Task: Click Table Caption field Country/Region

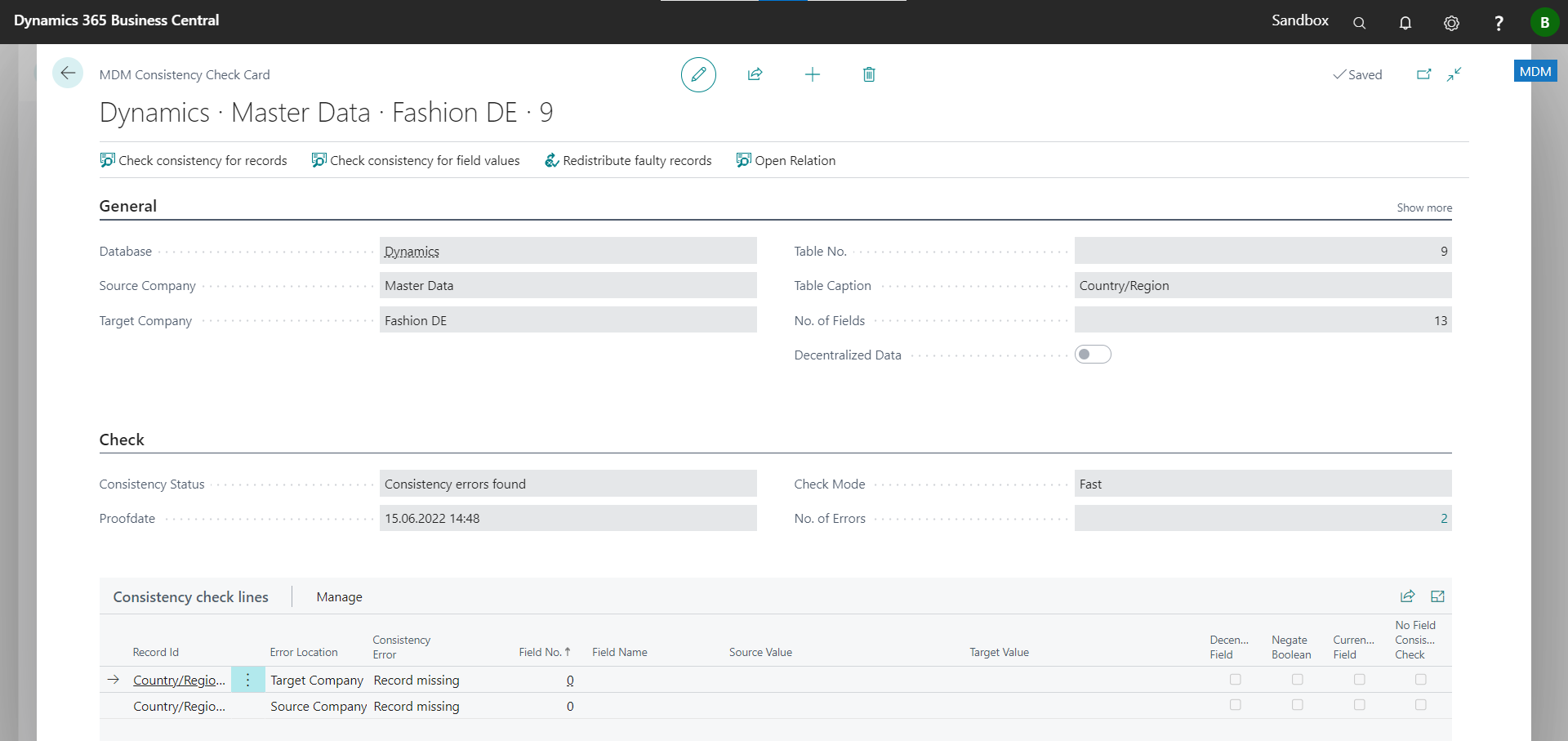Action: click(1263, 285)
